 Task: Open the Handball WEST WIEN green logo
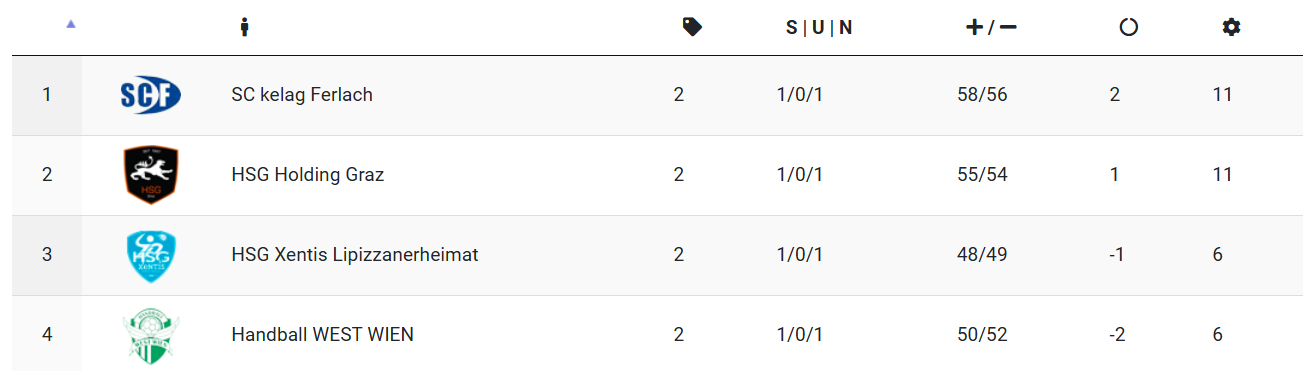coord(150,335)
